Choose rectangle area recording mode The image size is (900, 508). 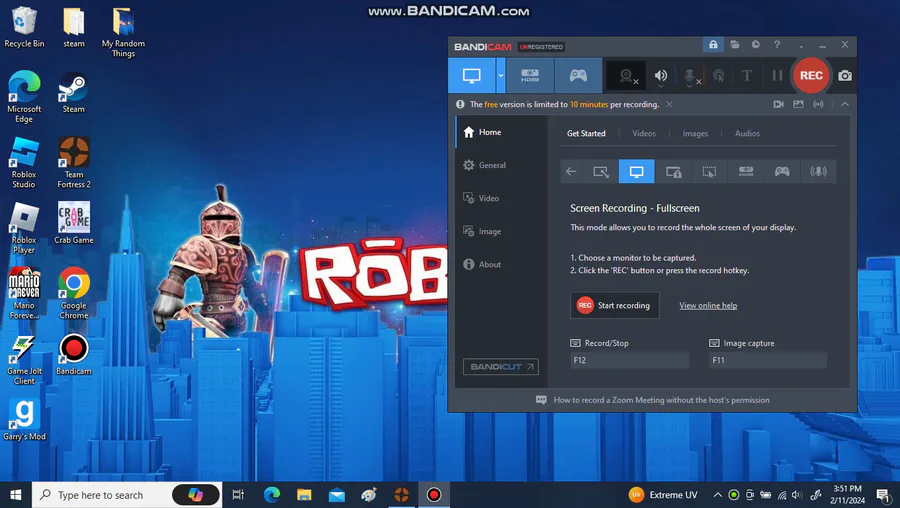pyautogui.click(x=601, y=172)
